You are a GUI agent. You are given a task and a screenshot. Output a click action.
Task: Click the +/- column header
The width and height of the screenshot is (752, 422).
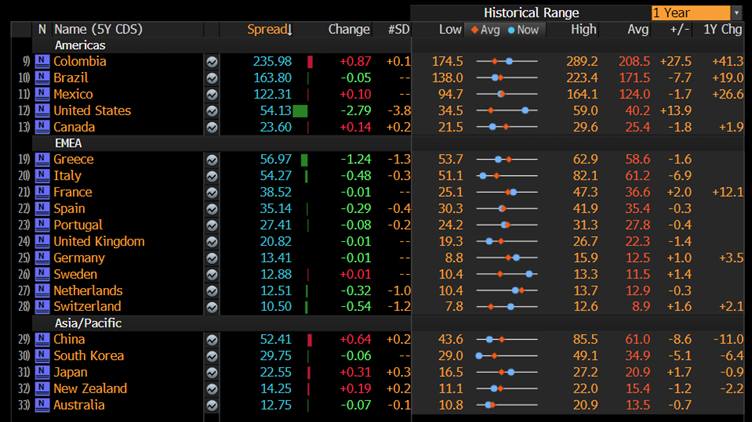click(x=680, y=29)
